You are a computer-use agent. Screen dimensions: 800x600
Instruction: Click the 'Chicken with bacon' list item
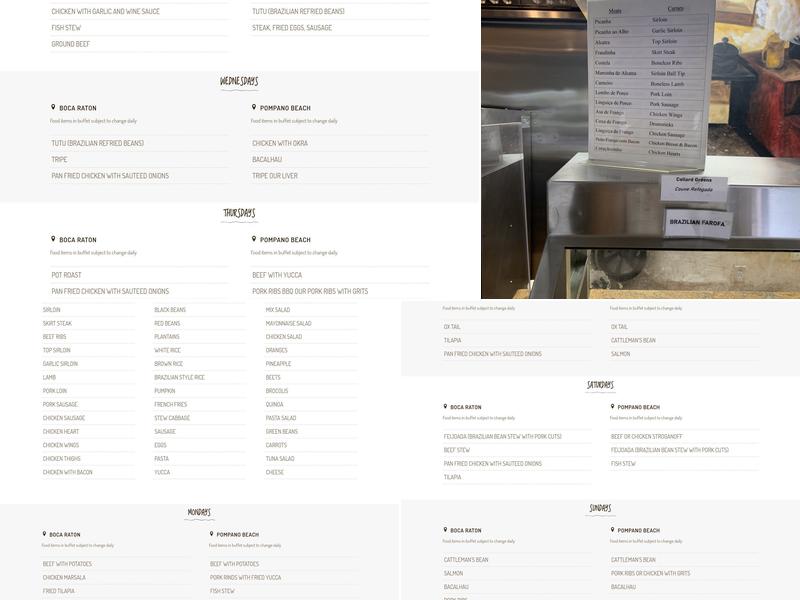pyautogui.click(x=68, y=472)
